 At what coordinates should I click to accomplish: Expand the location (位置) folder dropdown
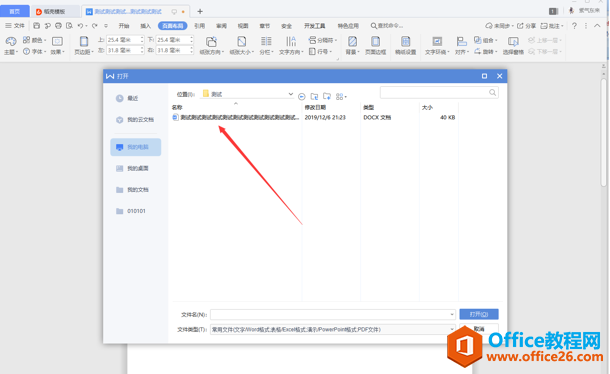290,94
